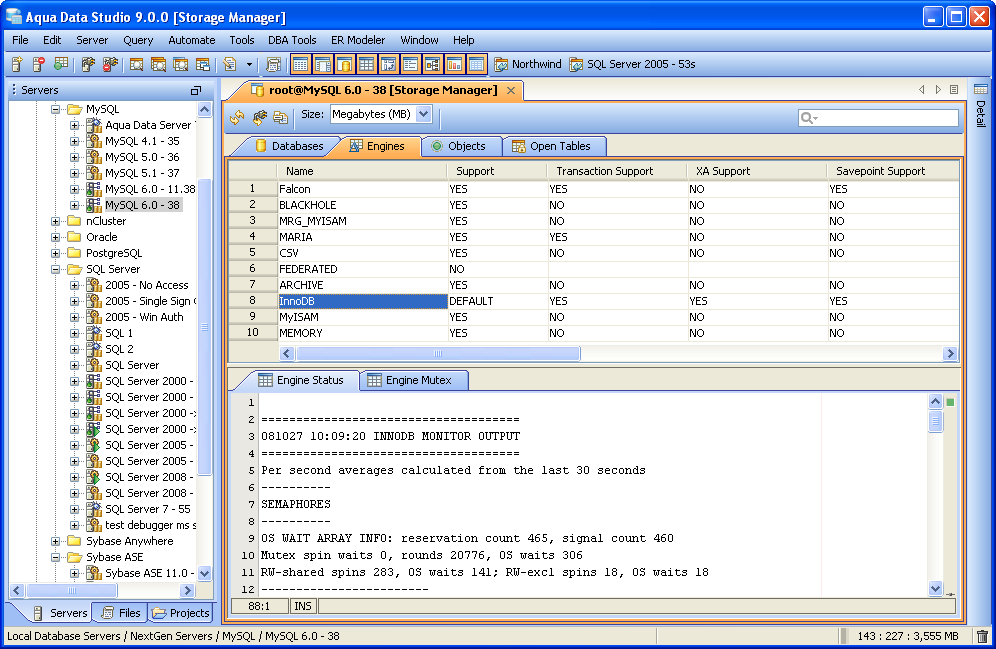
Task: Click the restore icon on Servers panel header
Action: coord(196,90)
